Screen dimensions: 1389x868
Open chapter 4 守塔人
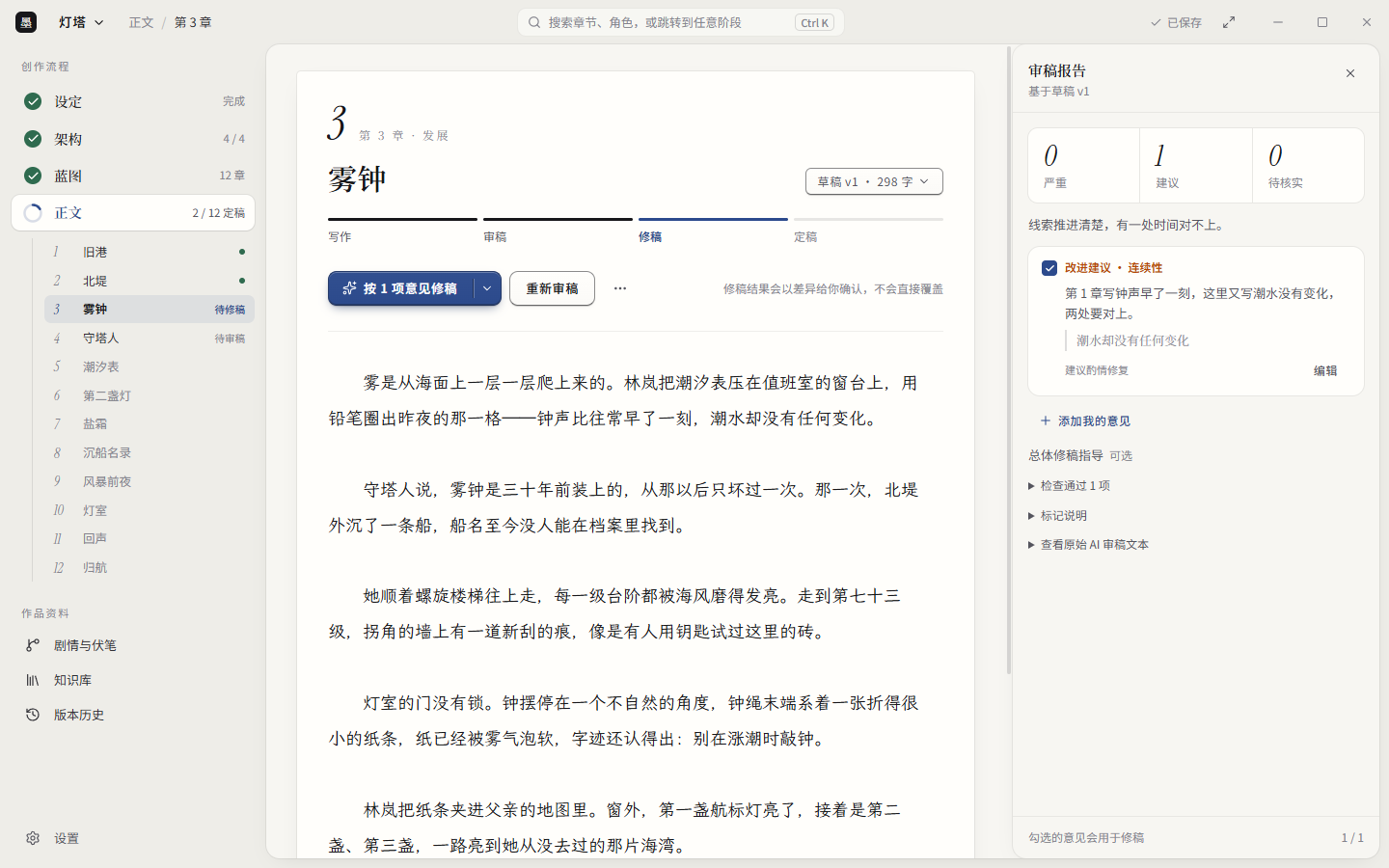tap(150, 339)
